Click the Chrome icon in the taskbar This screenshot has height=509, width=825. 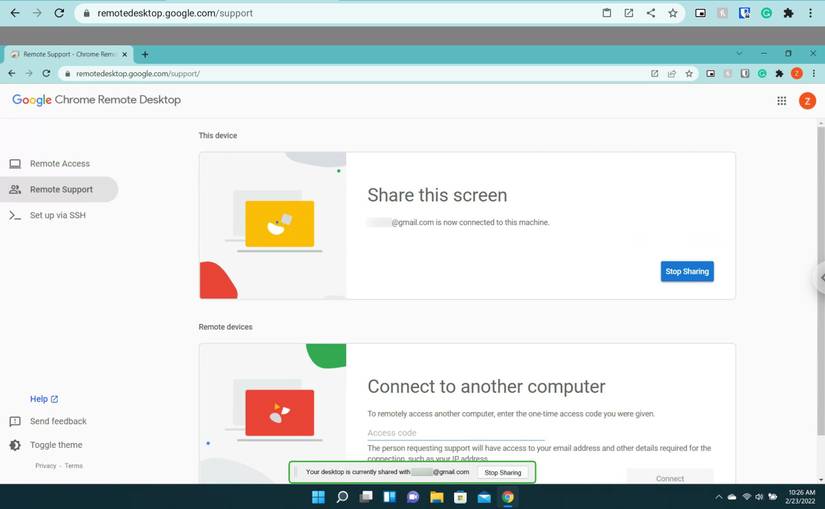[x=508, y=497]
